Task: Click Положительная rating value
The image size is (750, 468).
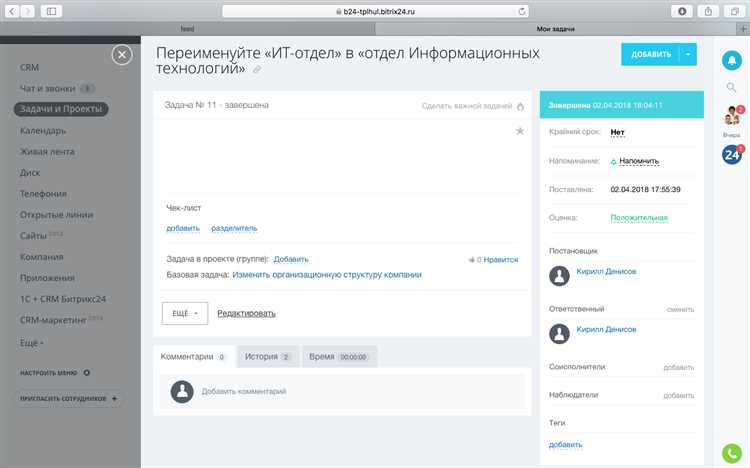Action: coord(639,218)
